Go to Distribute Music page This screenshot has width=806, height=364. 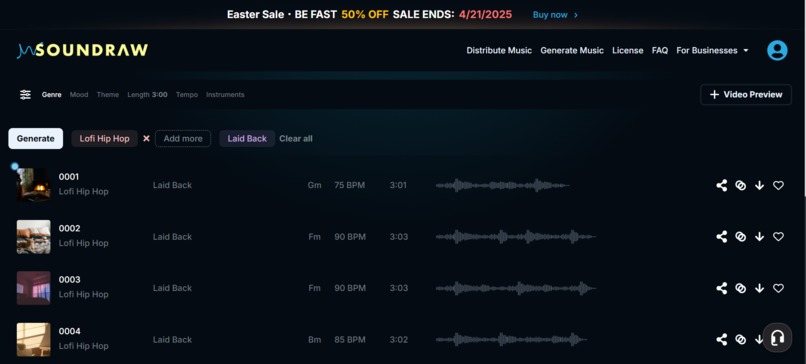(499, 50)
